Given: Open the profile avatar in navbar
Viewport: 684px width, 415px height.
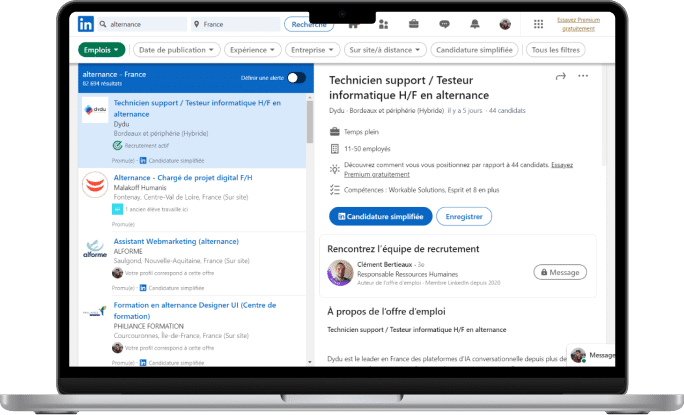Looking at the screenshot, I should click(x=505, y=24).
